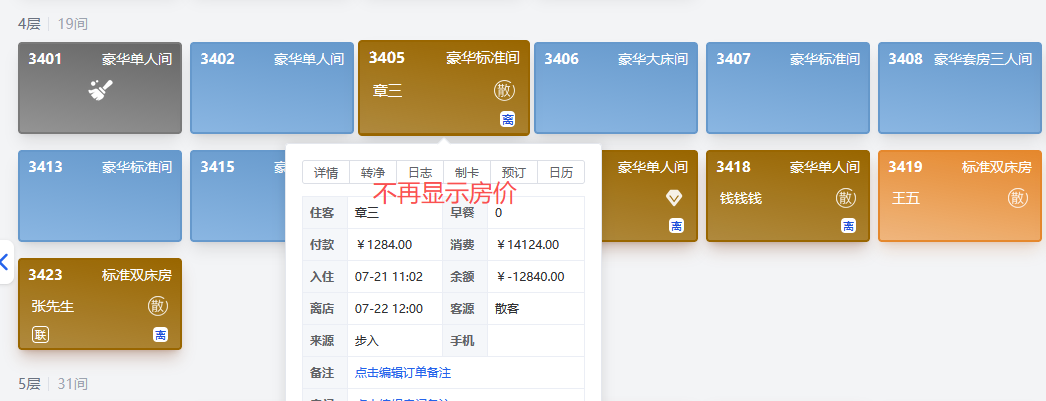Click the cleaning broom icon on room 3401
The height and width of the screenshot is (401, 1046).
click(100, 89)
